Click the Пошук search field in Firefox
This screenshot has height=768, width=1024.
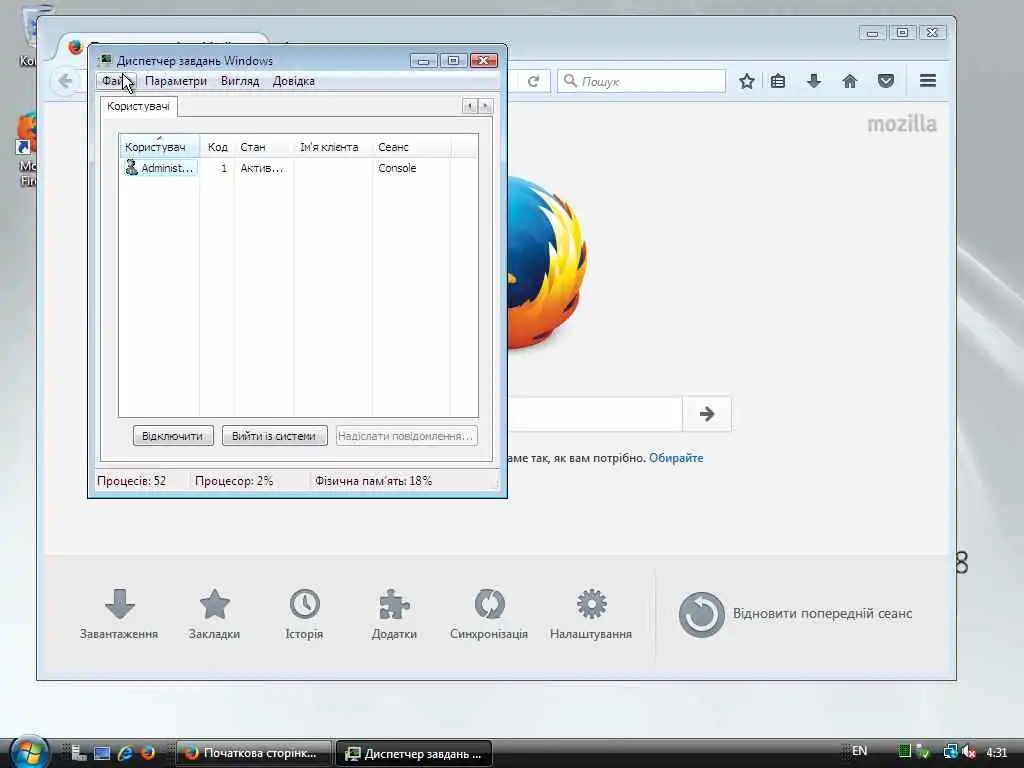pos(641,81)
